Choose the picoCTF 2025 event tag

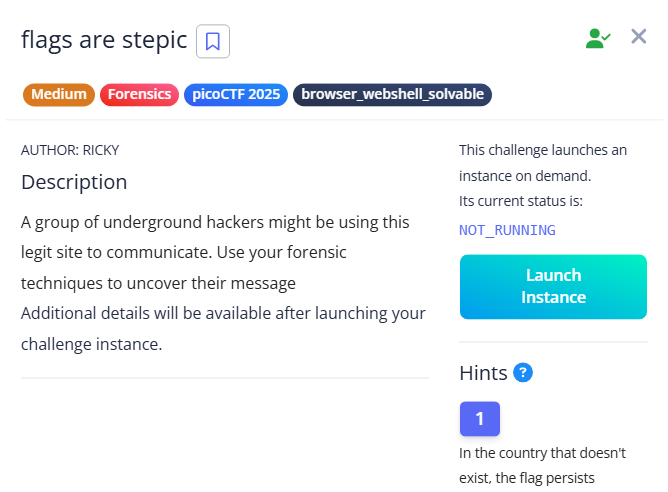236,95
